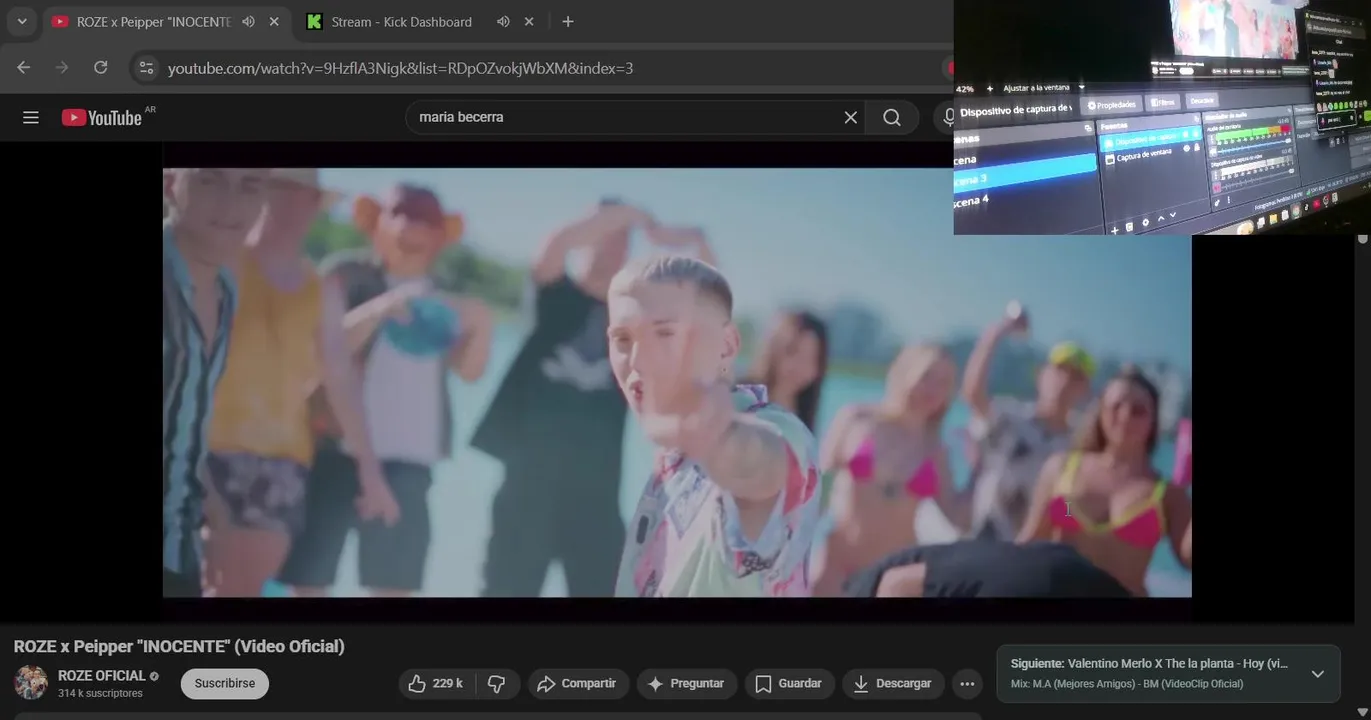The height and width of the screenshot is (720, 1371).
Task: Go to YouTube home via logo
Action: (x=101, y=117)
